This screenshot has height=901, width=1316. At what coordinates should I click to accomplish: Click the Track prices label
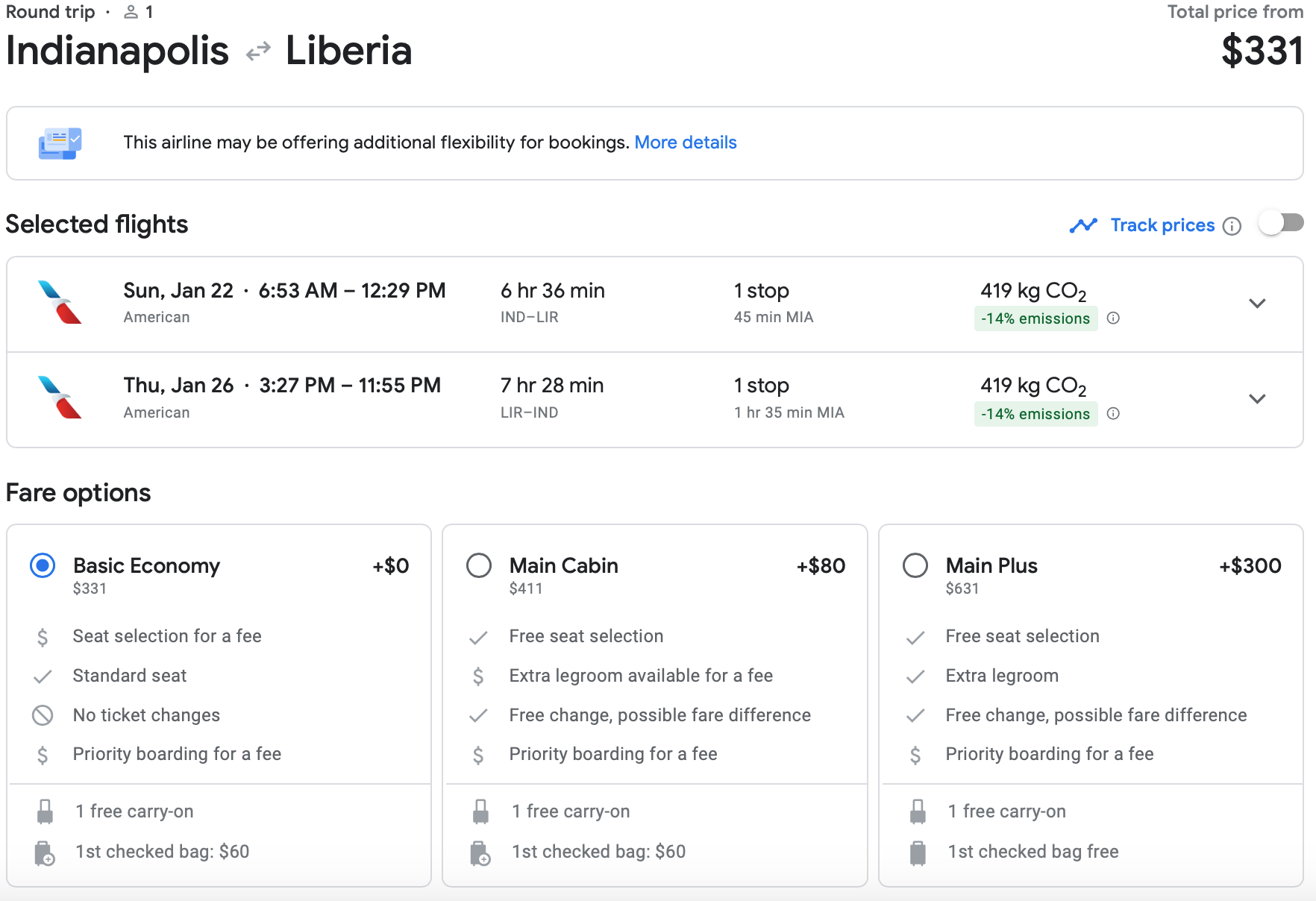coord(1162,225)
